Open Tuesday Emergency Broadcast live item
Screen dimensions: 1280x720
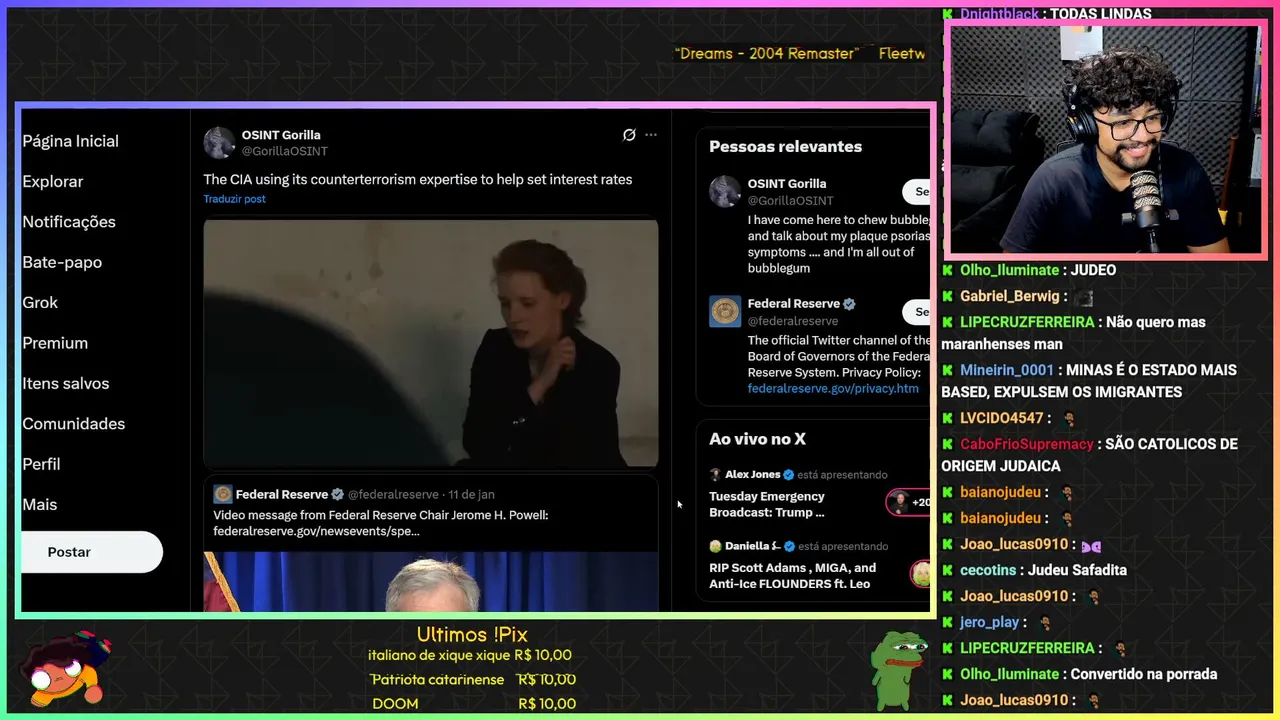tap(767, 504)
